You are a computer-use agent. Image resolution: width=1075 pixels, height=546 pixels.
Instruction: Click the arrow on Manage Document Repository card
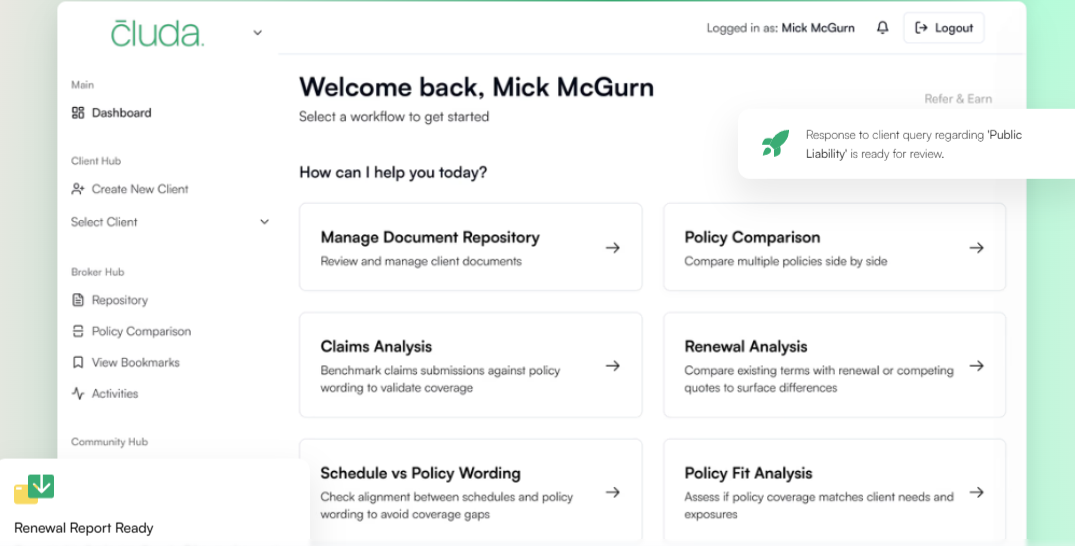tap(613, 248)
